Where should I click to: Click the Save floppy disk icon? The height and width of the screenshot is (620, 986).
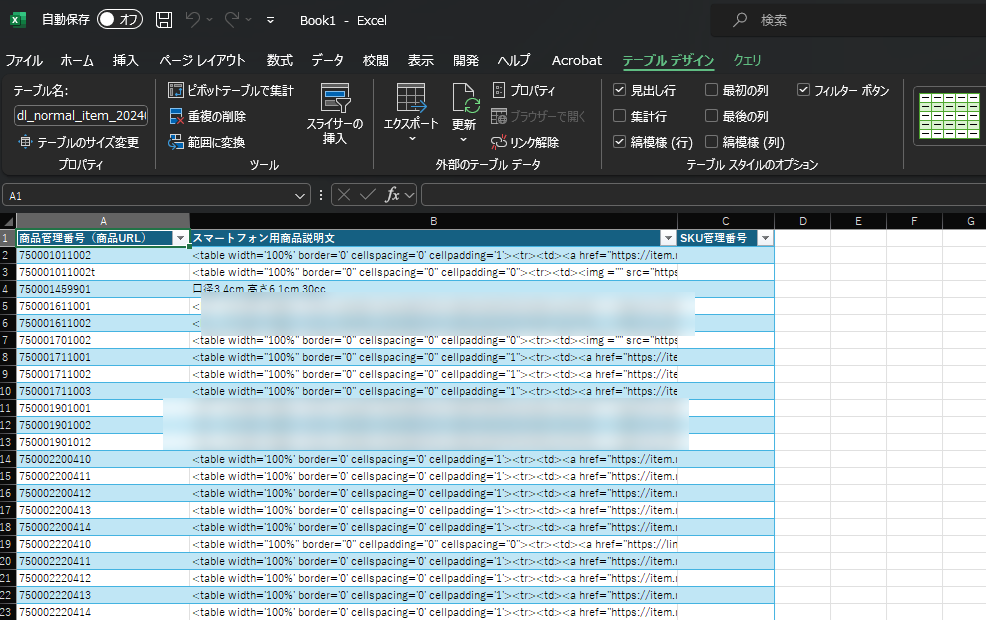(x=164, y=20)
